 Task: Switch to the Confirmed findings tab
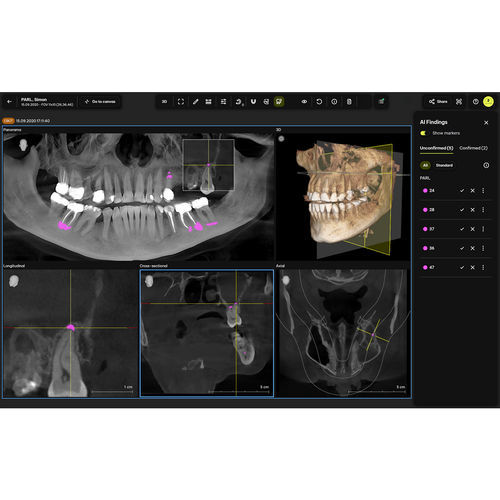(473, 148)
